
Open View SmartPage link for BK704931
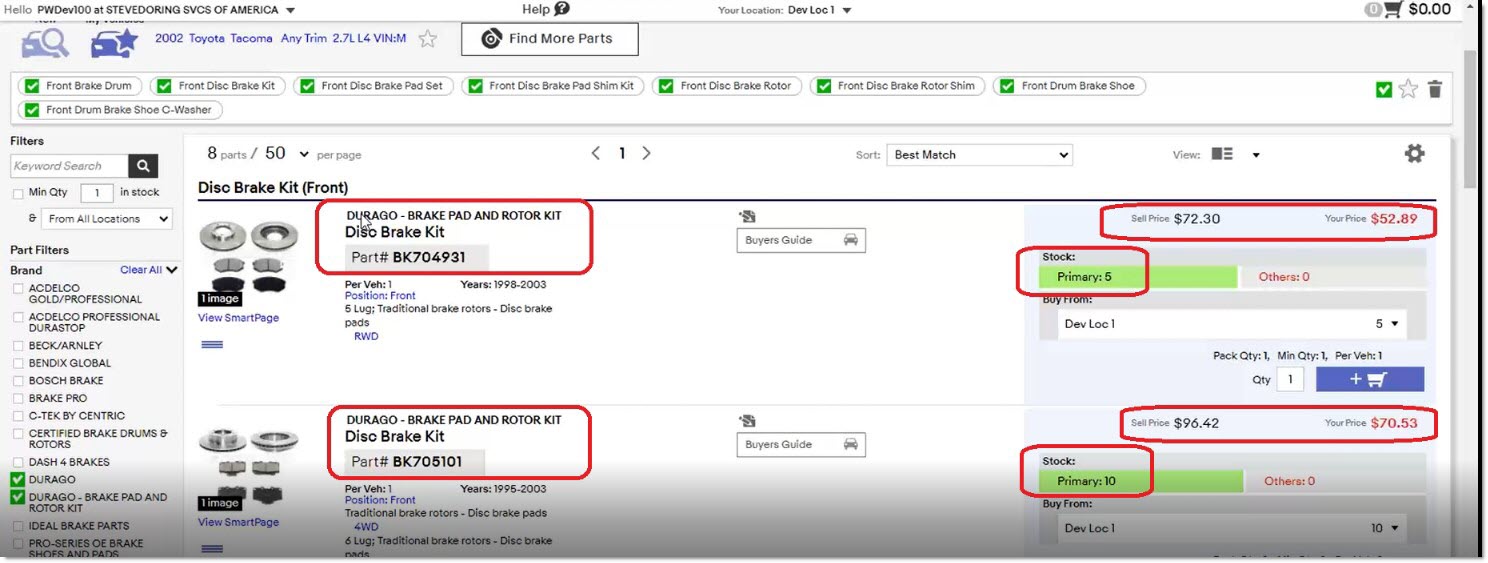238,318
